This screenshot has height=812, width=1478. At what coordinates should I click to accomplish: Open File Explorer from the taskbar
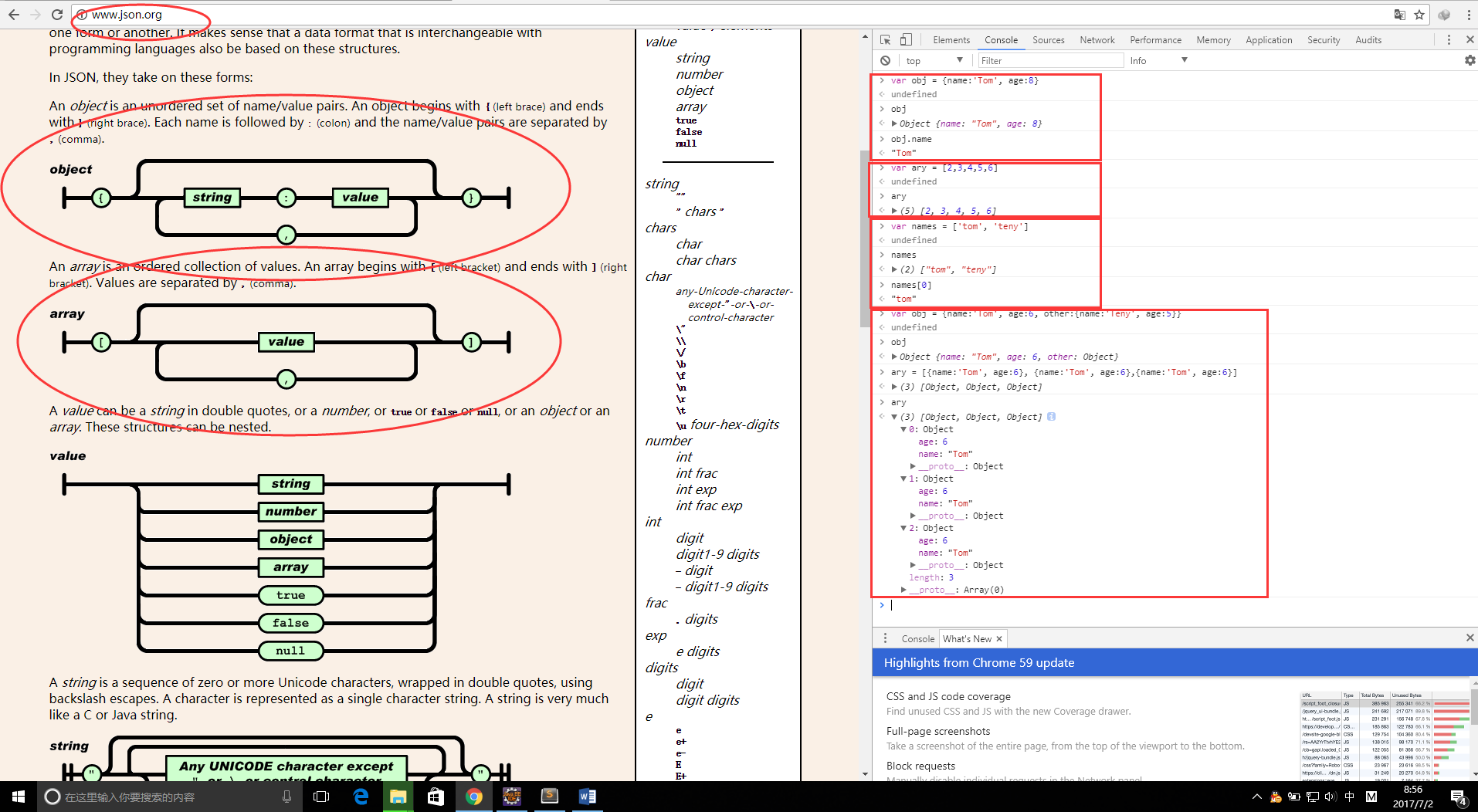(x=398, y=797)
